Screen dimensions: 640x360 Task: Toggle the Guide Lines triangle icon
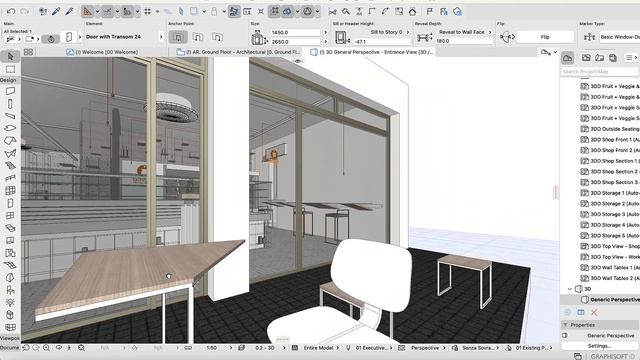(87, 11)
